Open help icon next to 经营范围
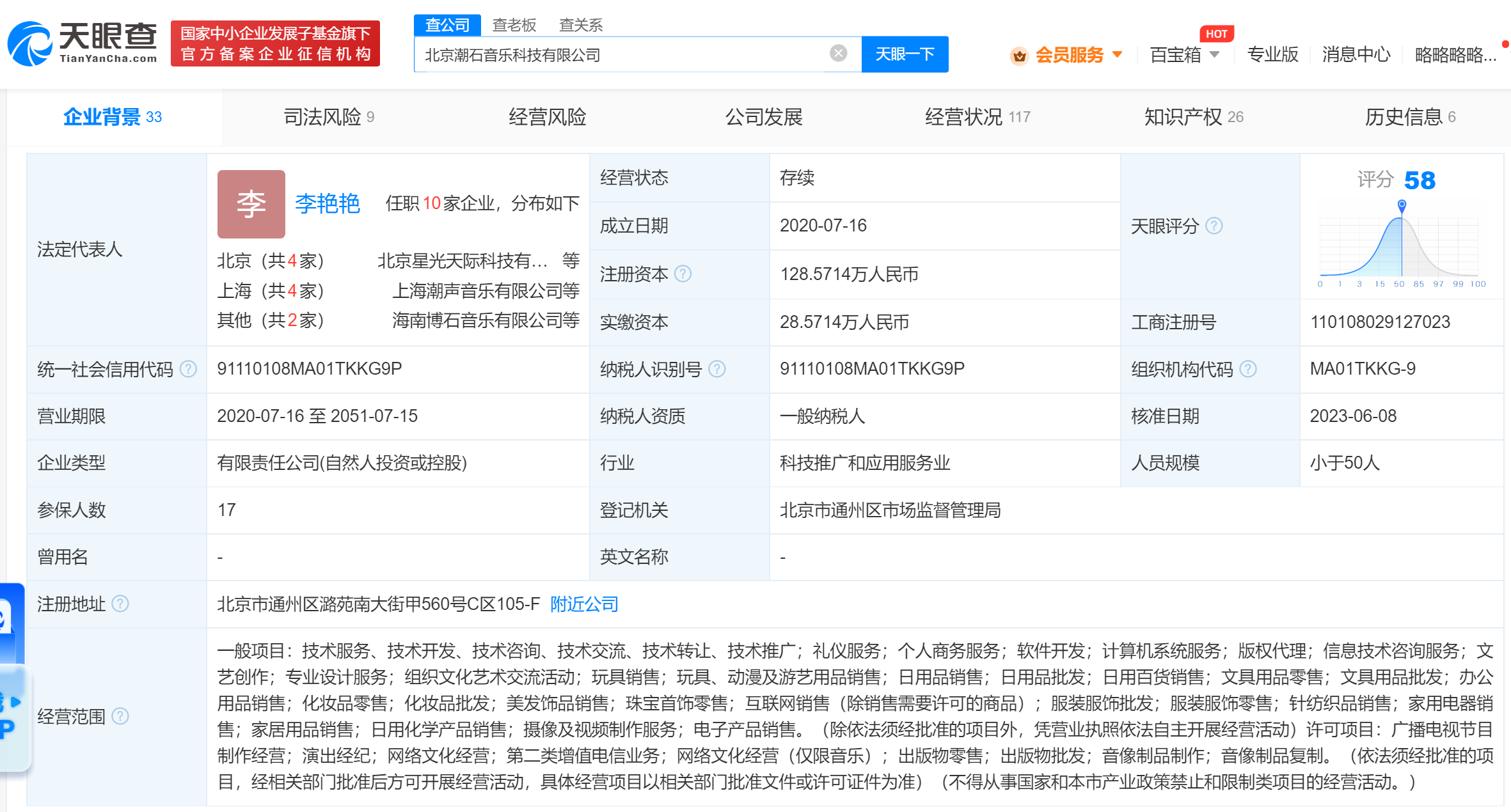The height and width of the screenshot is (812, 1511). point(120,716)
